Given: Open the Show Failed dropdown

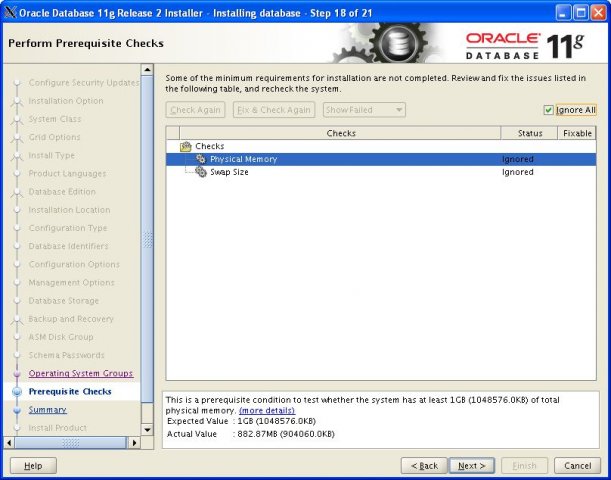Looking at the screenshot, I should pyautogui.click(x=364, y=110).
